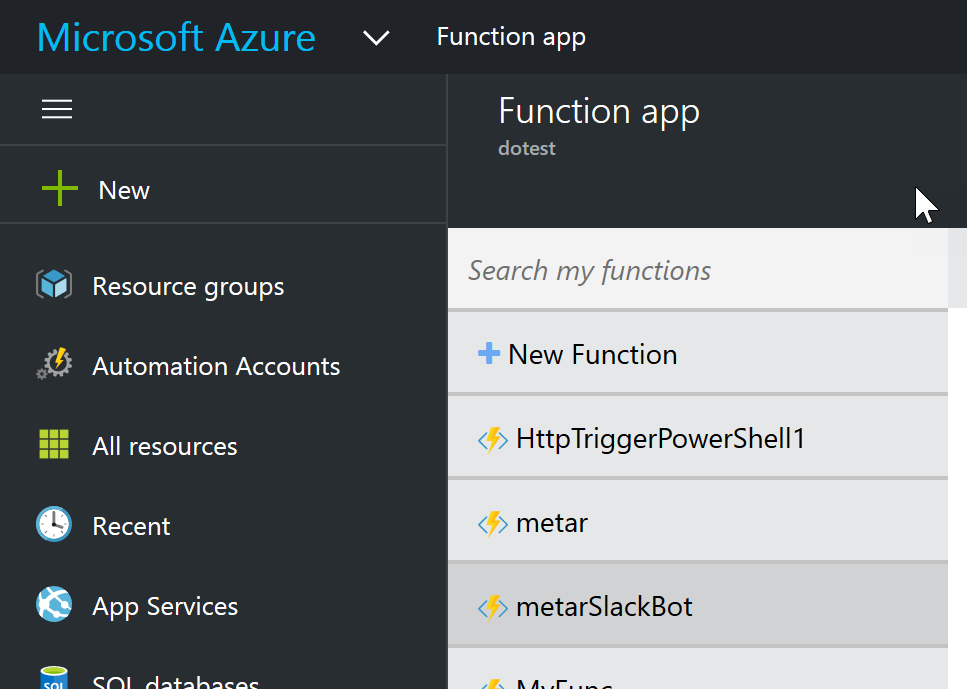The image size is (967, 689).
Task: Click the lightning icon beside metar
Action: (493, 524)
